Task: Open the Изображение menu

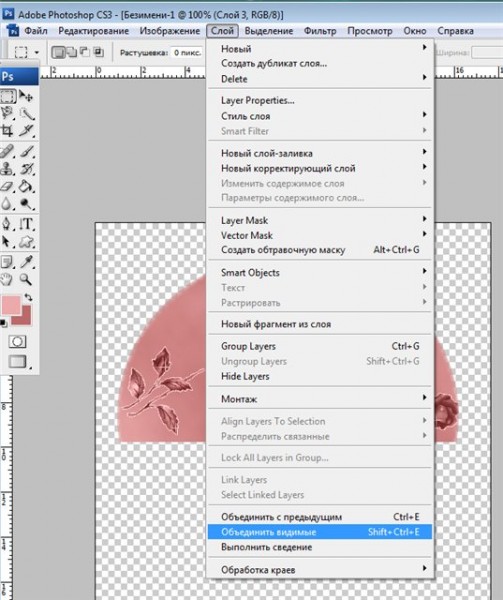Action: point(169,31)
